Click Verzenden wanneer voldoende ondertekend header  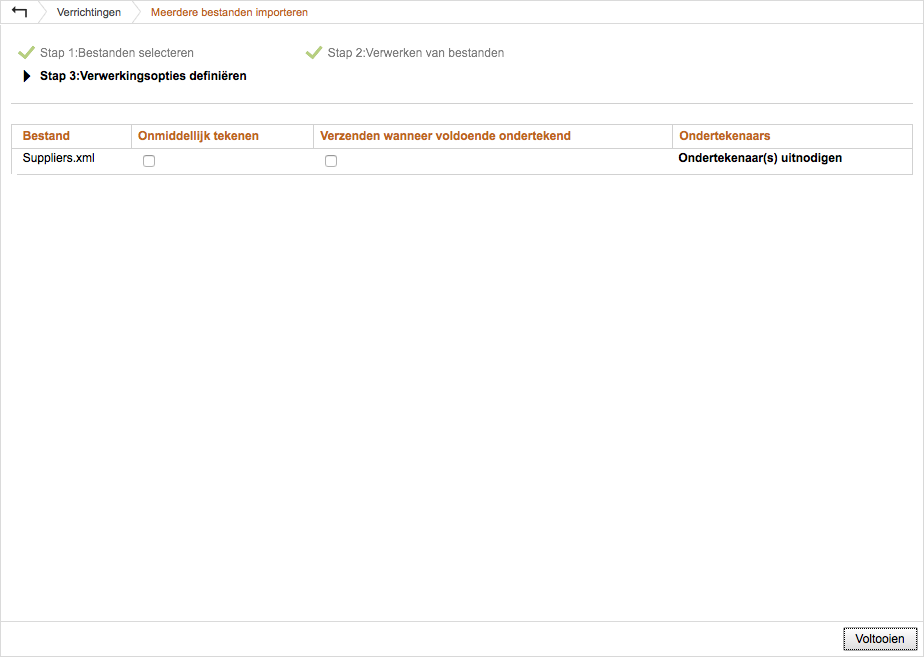click(445, 136)
